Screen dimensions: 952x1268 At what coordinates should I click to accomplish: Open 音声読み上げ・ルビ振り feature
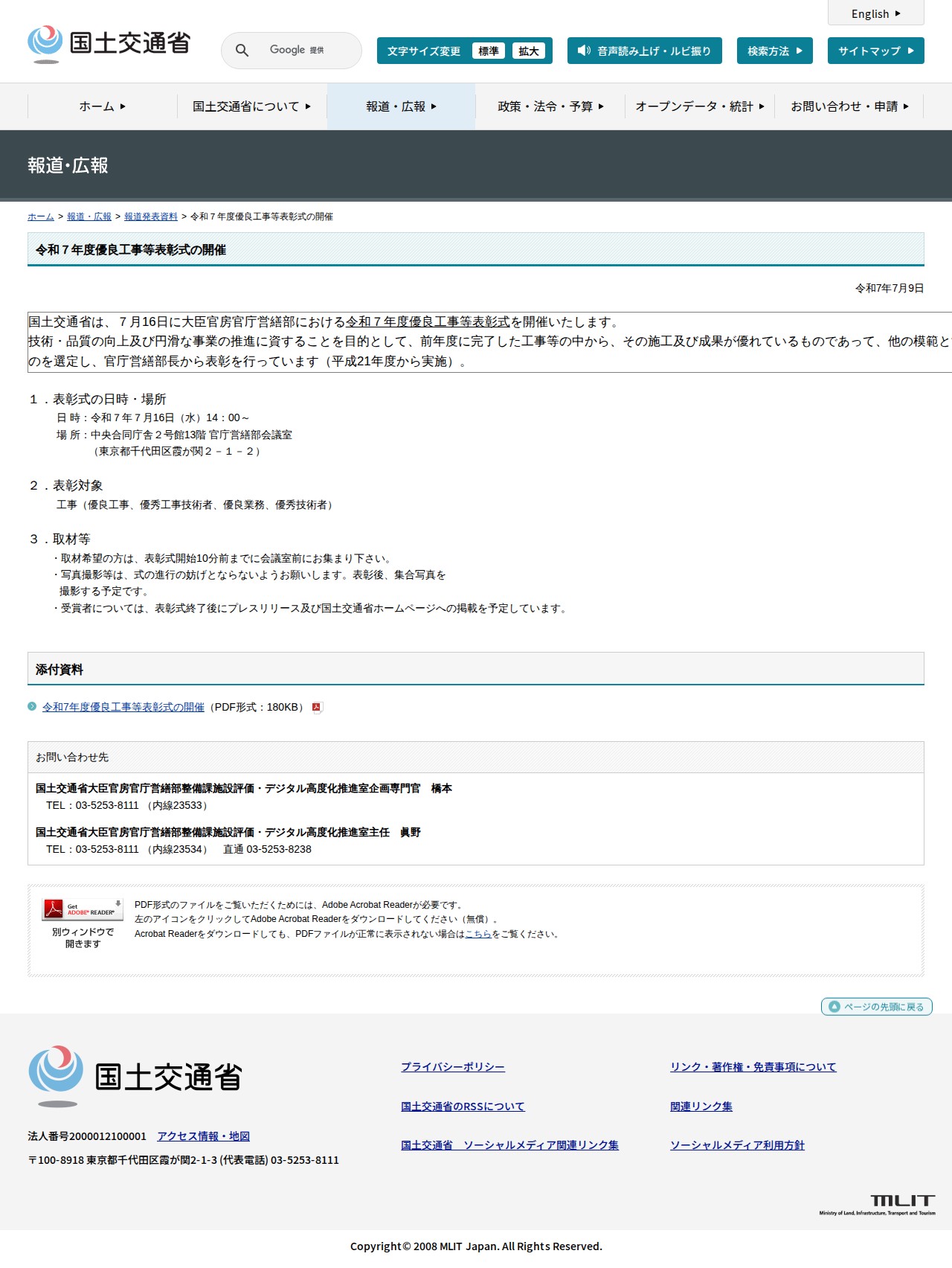[x=644, y=51]
